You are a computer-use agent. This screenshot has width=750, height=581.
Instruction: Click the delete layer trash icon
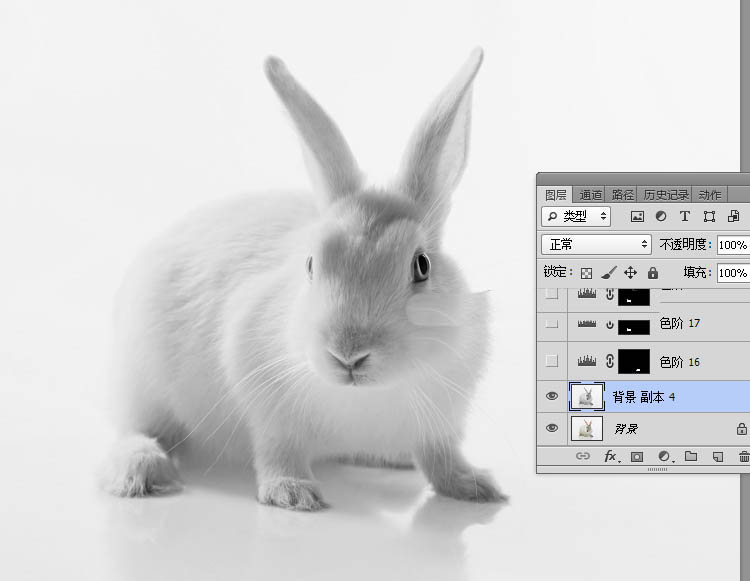point(744,457)
